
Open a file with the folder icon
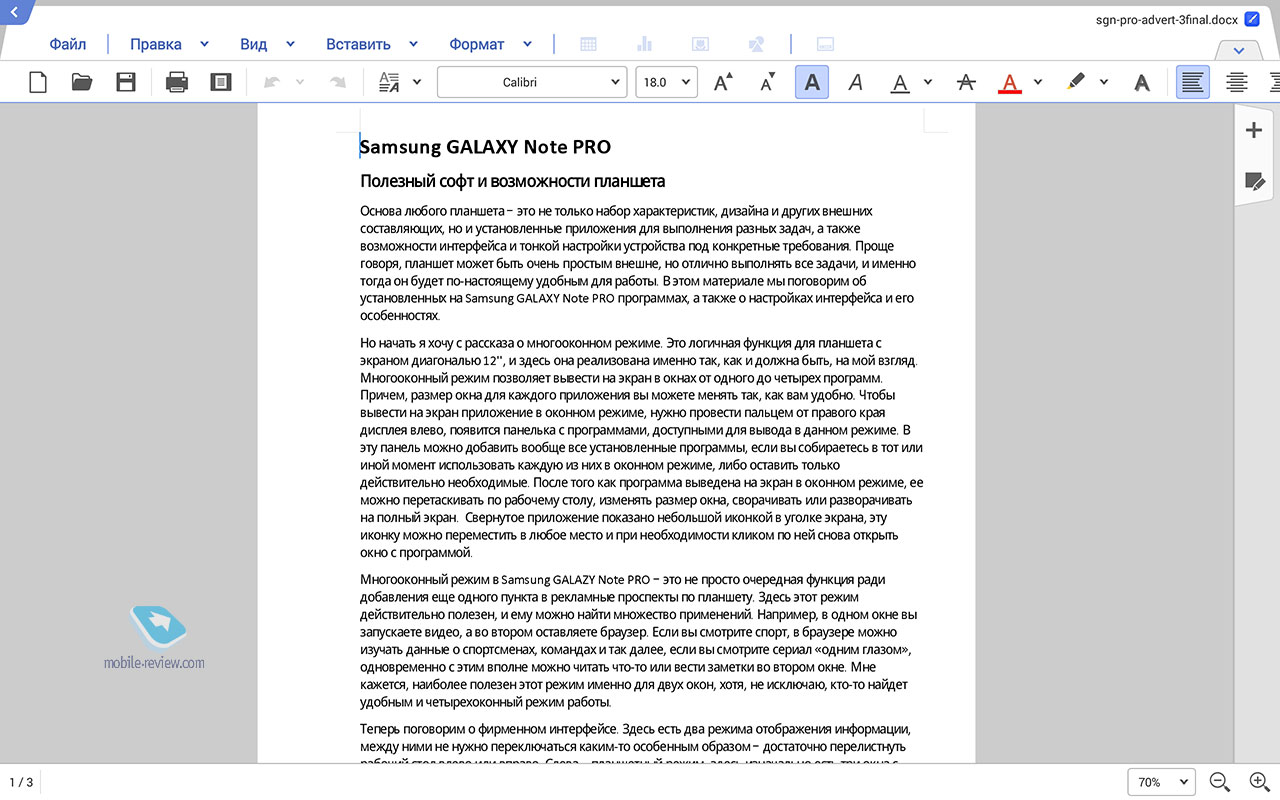pyautogui.click(x=82, y=82)
